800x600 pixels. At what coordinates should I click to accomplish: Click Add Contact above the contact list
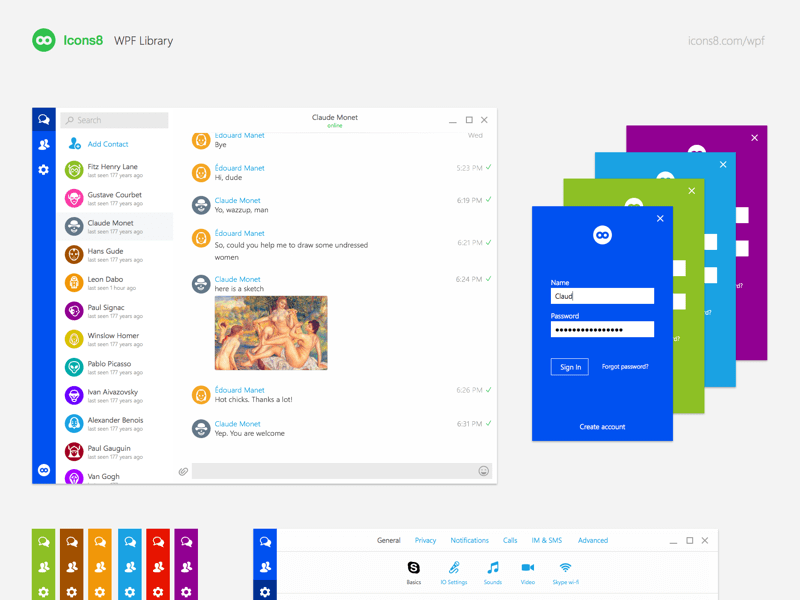click(107, 143)
